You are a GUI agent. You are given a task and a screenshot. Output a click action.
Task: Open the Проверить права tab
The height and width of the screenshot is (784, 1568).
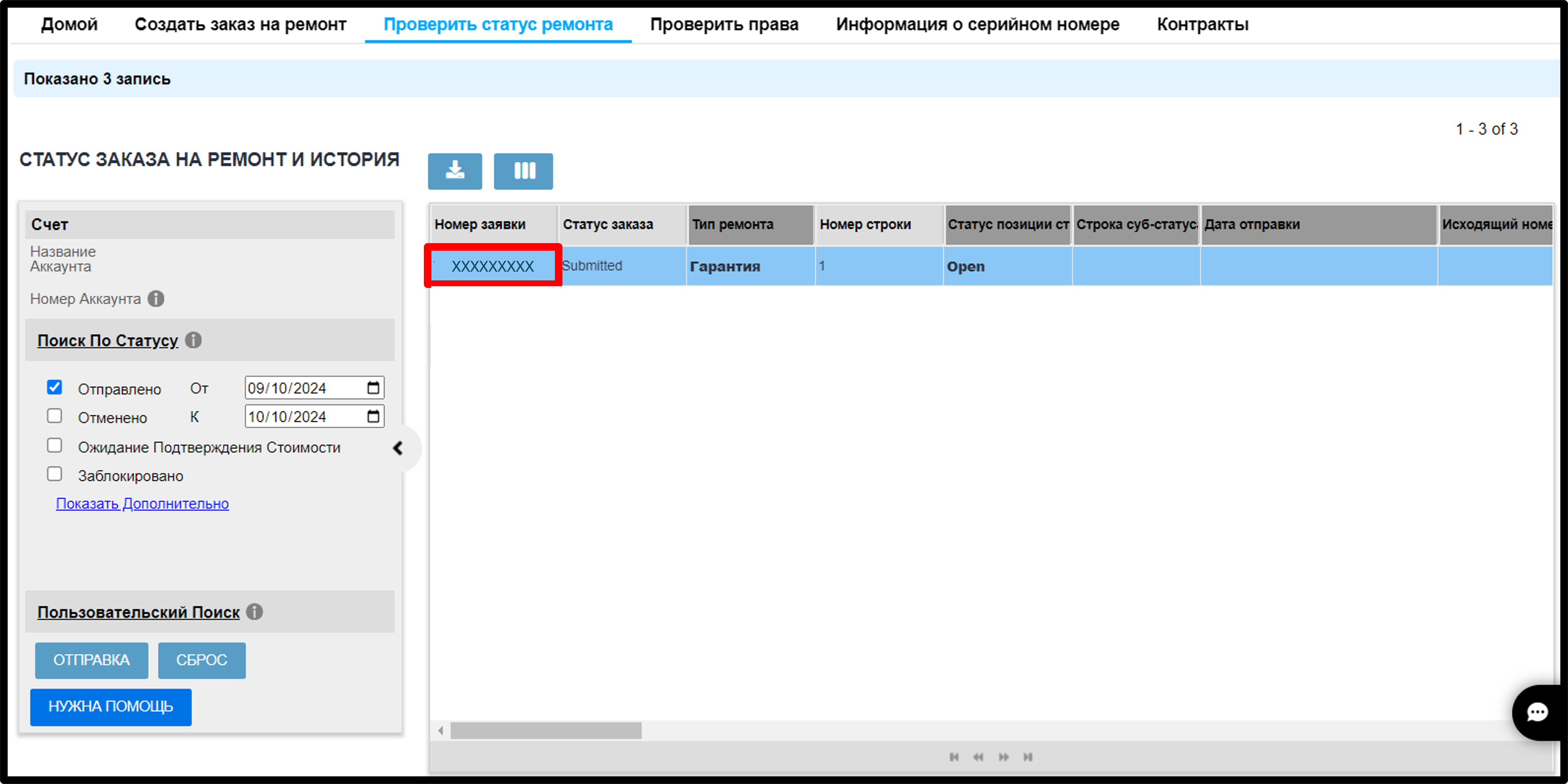pyautogui.click(x=724, y=24)
